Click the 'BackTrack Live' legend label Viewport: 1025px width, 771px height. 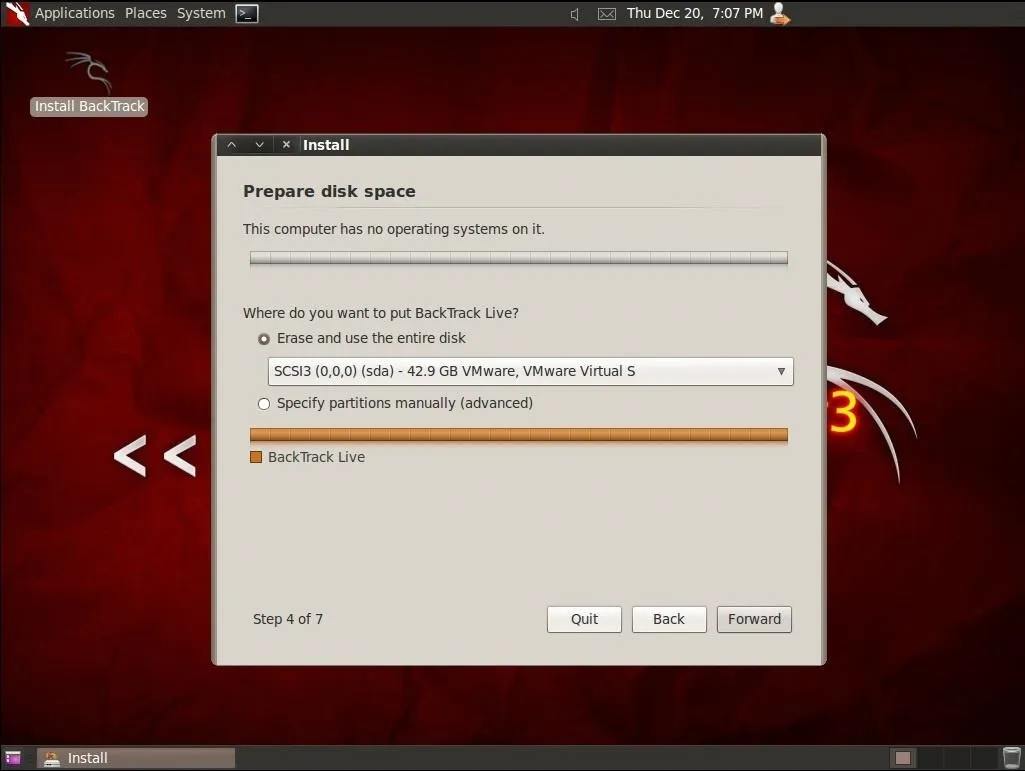pyautogui.click(x=316, y=457)
